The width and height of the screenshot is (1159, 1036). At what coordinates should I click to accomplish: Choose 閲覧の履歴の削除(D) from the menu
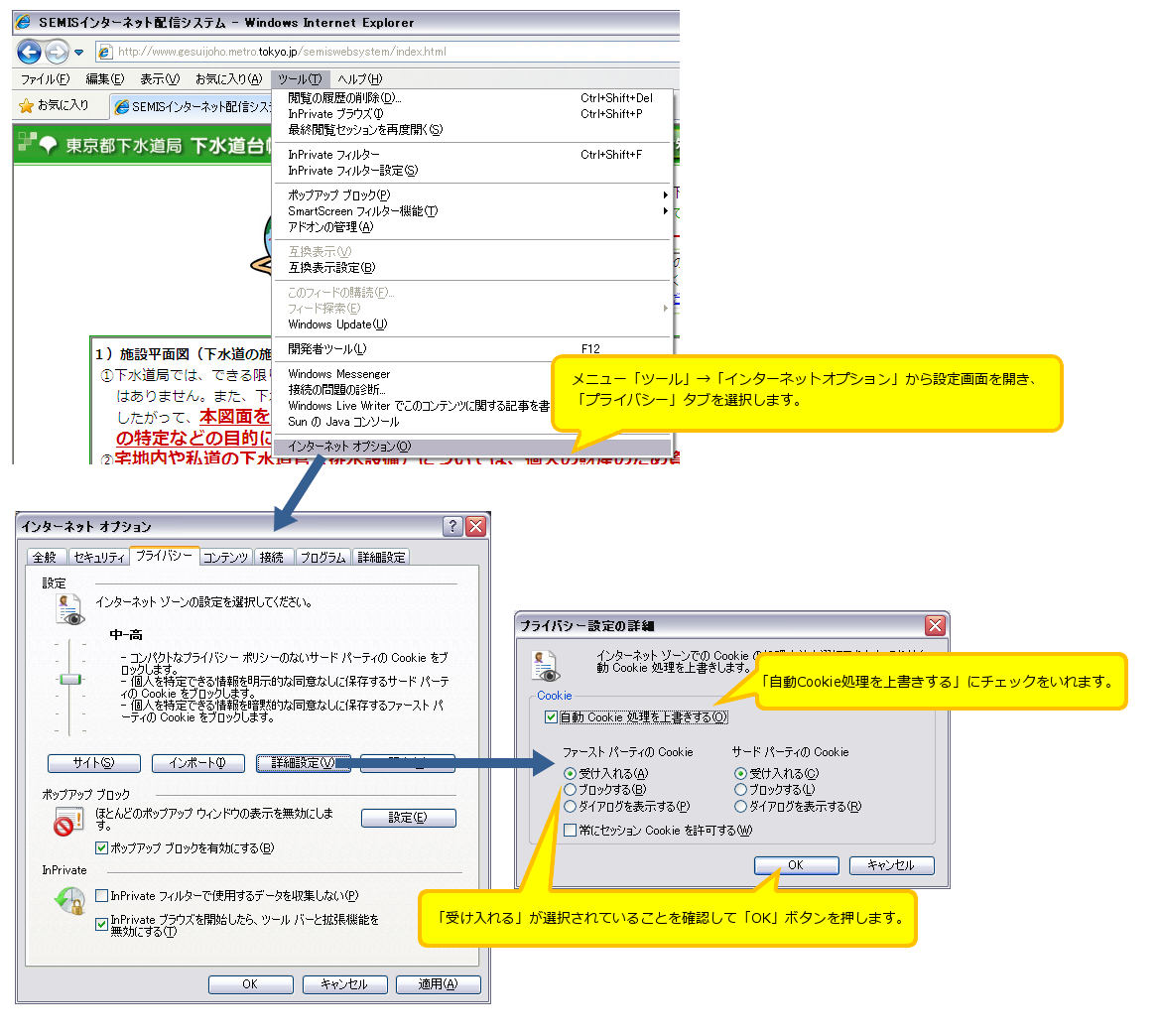coord(471,98)
